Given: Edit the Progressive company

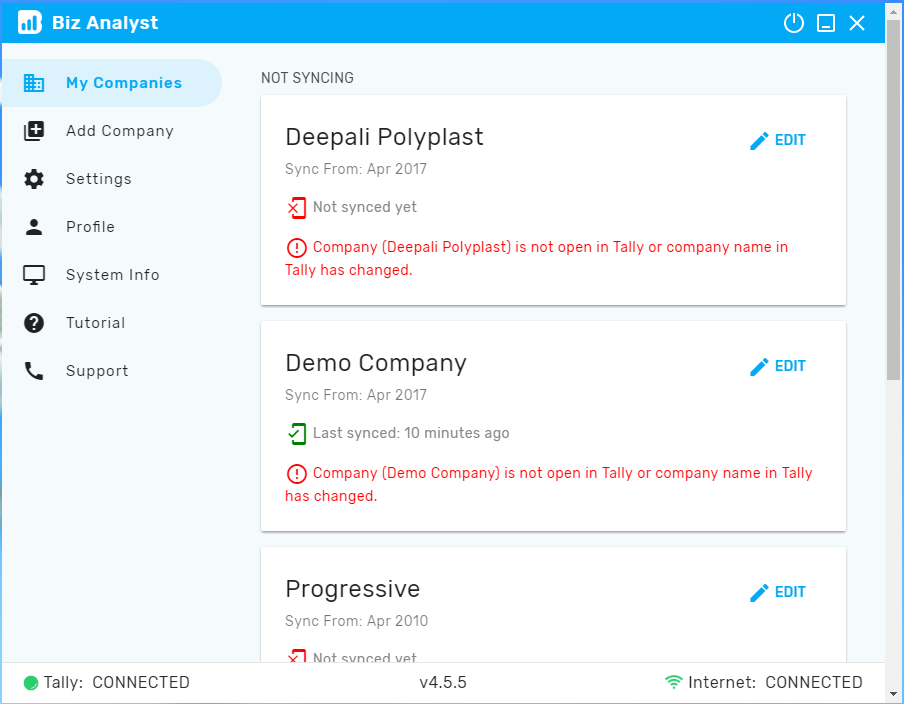Looking at the screenshot, I should click(777, 592).
